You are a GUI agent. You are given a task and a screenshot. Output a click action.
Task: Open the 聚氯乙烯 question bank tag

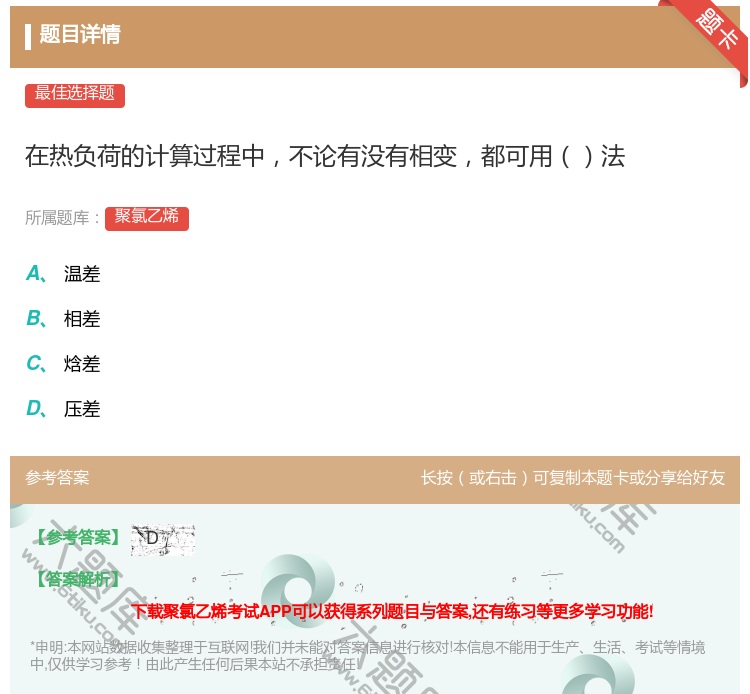[147, 219]
